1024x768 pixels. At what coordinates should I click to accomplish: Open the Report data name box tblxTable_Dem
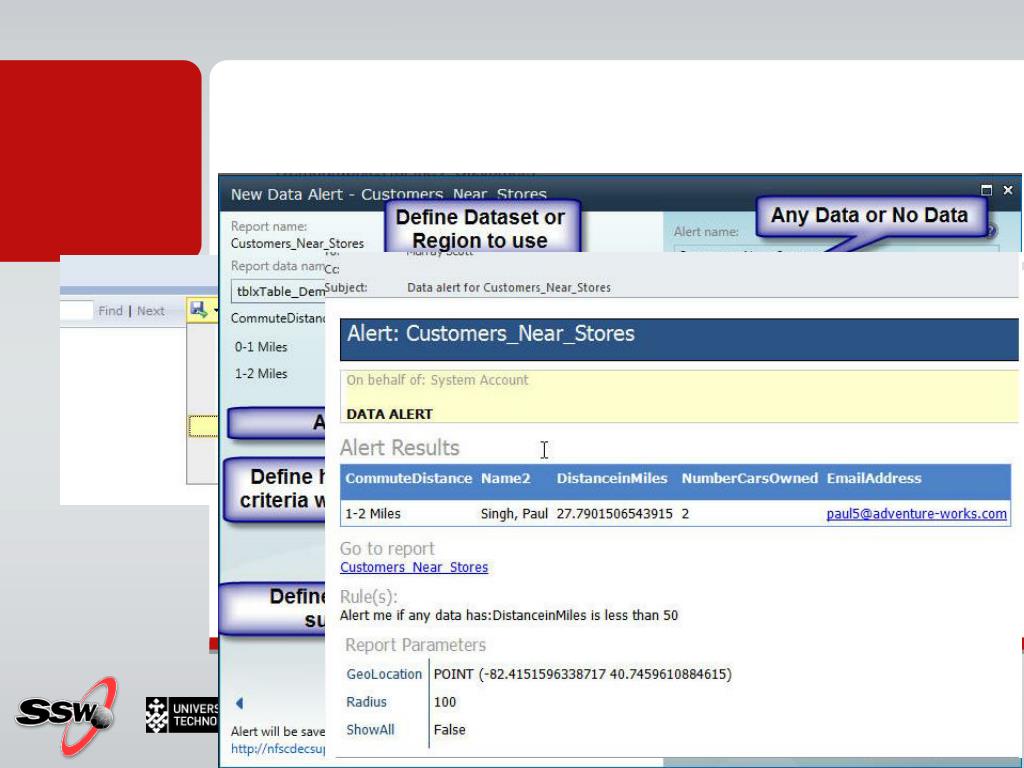(278, 291)
